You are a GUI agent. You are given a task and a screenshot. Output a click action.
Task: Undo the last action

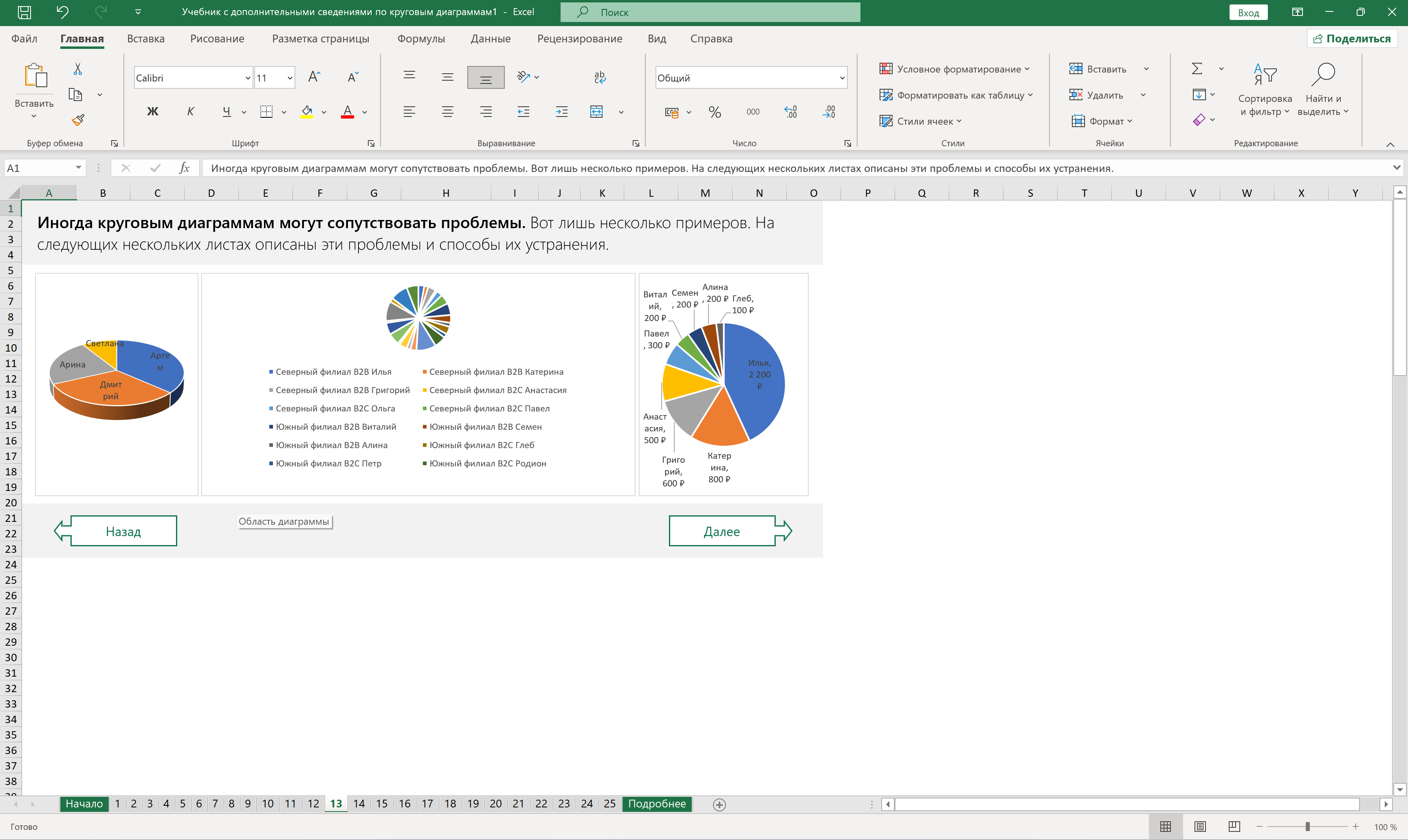[x=62, y=12]
